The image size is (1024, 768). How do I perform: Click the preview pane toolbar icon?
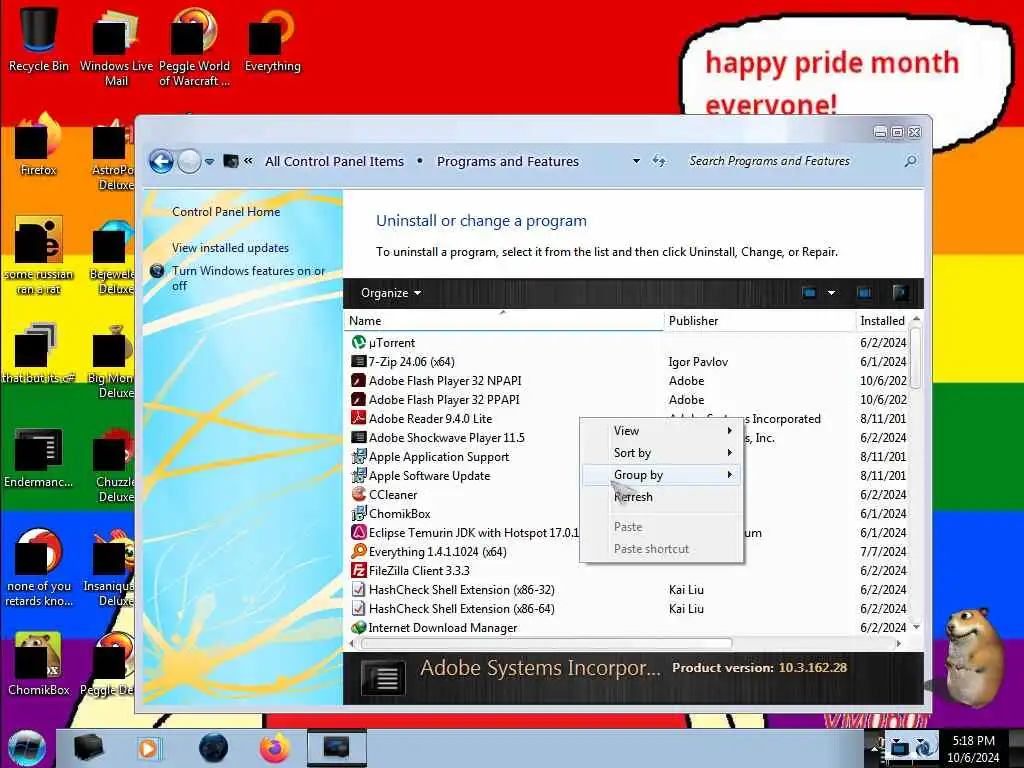pos(864,293)
